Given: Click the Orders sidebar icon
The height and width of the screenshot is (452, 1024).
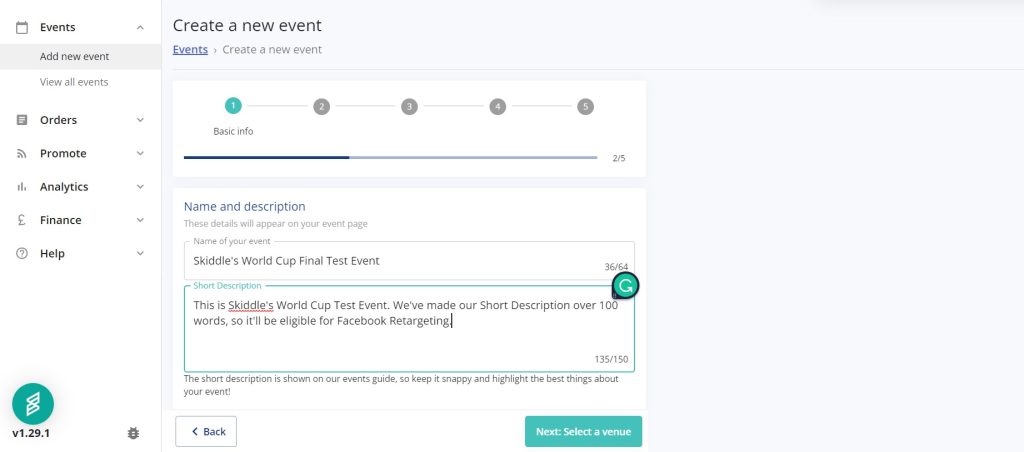Looking at the screenshot, I should [22, 120].
